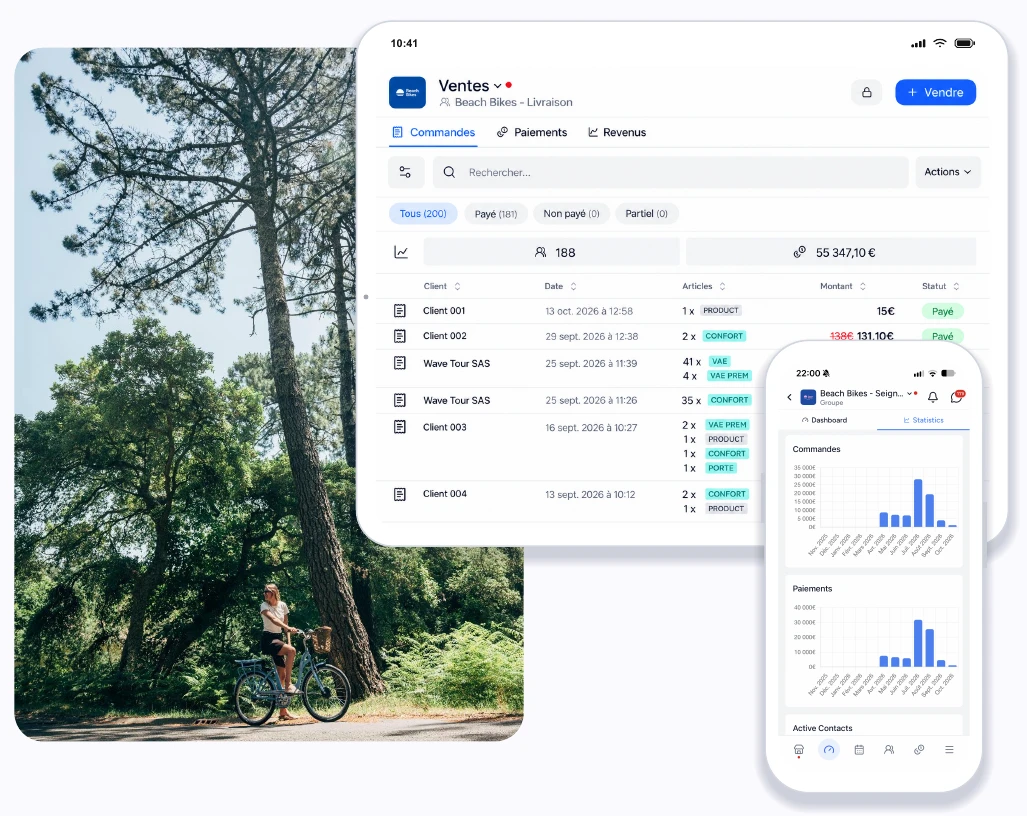The width and height of the screenshot is (1027, 816).
Task: Click the Payé status badge of Client 001
Action: (x=943, y=311)
